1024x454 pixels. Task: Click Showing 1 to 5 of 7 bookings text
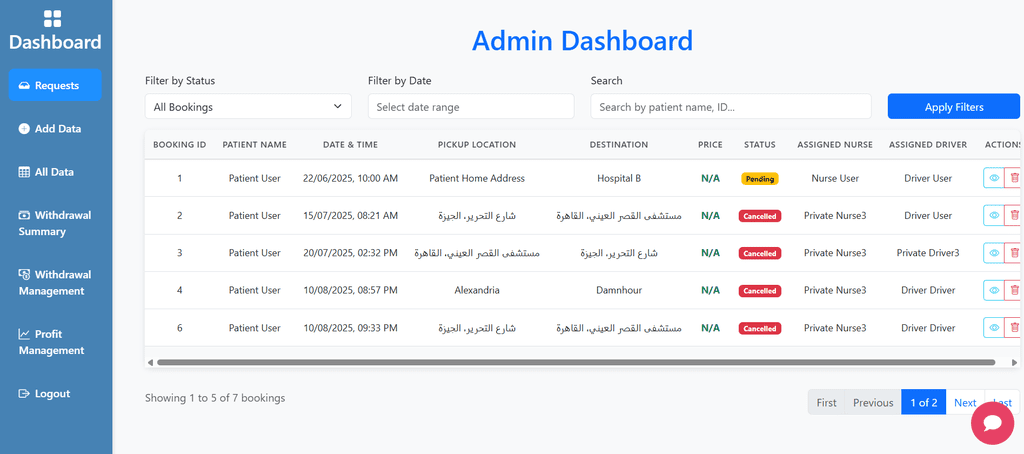(x=215, y=398)
